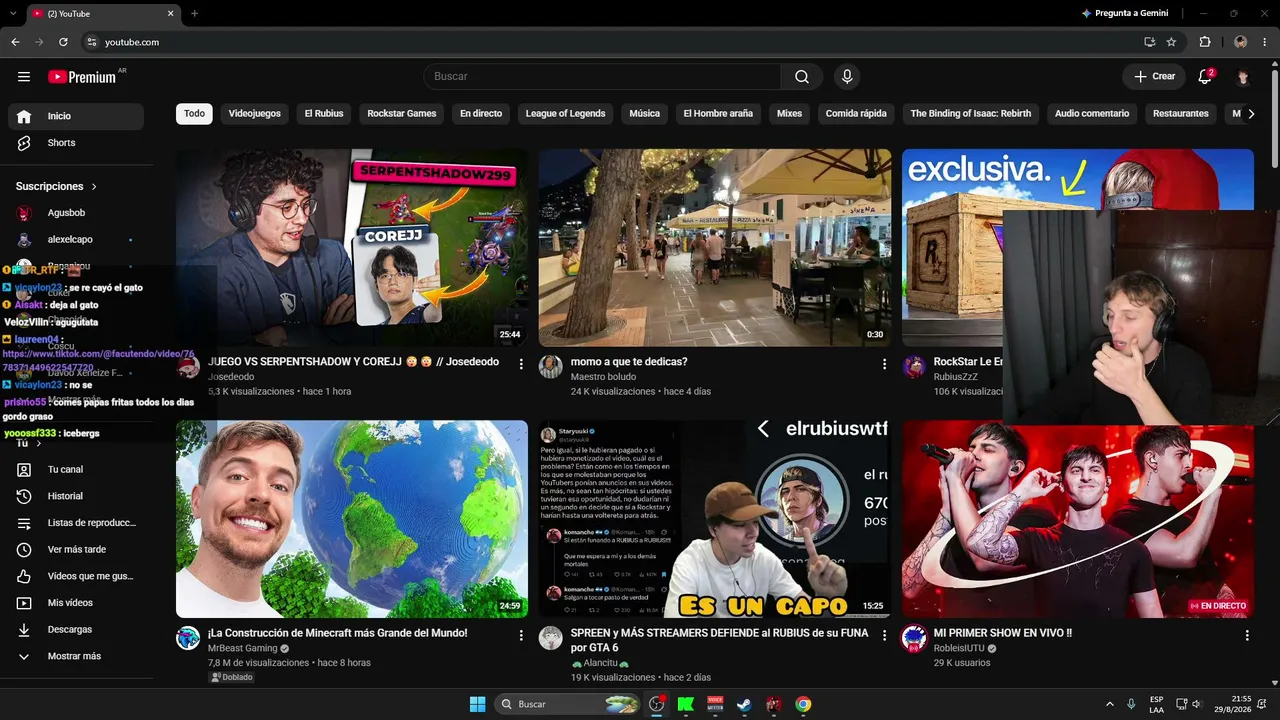The width and height of the screenshot is (1280, 720).
Task: Open the alexelcapo subscription
Action: tap(76, 240)
